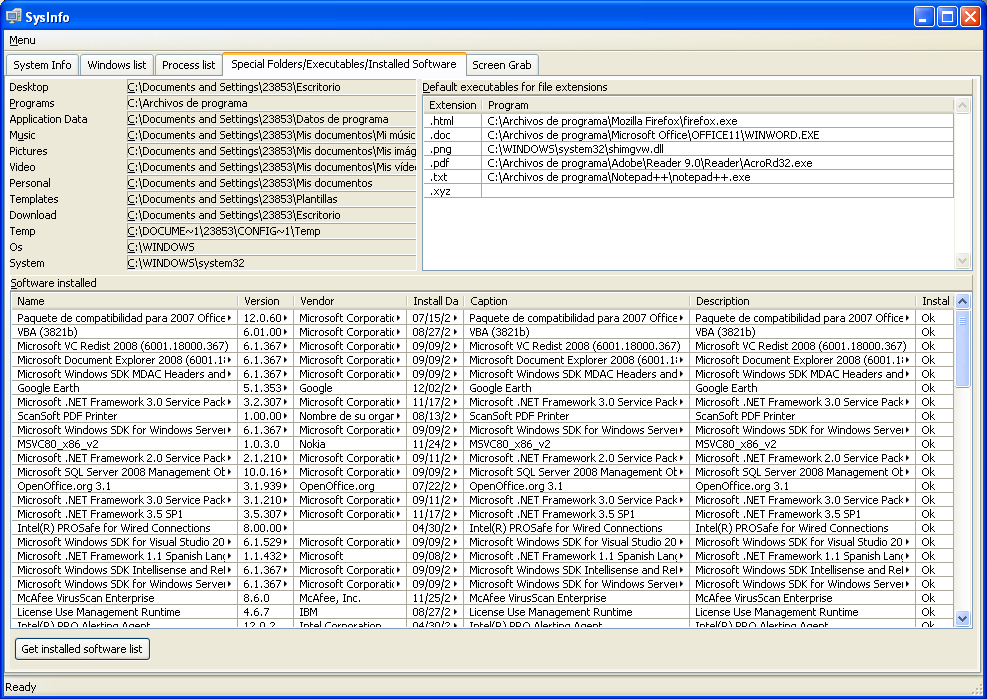
Task: Switch to the Windows list tab
Action: (116, 65)
